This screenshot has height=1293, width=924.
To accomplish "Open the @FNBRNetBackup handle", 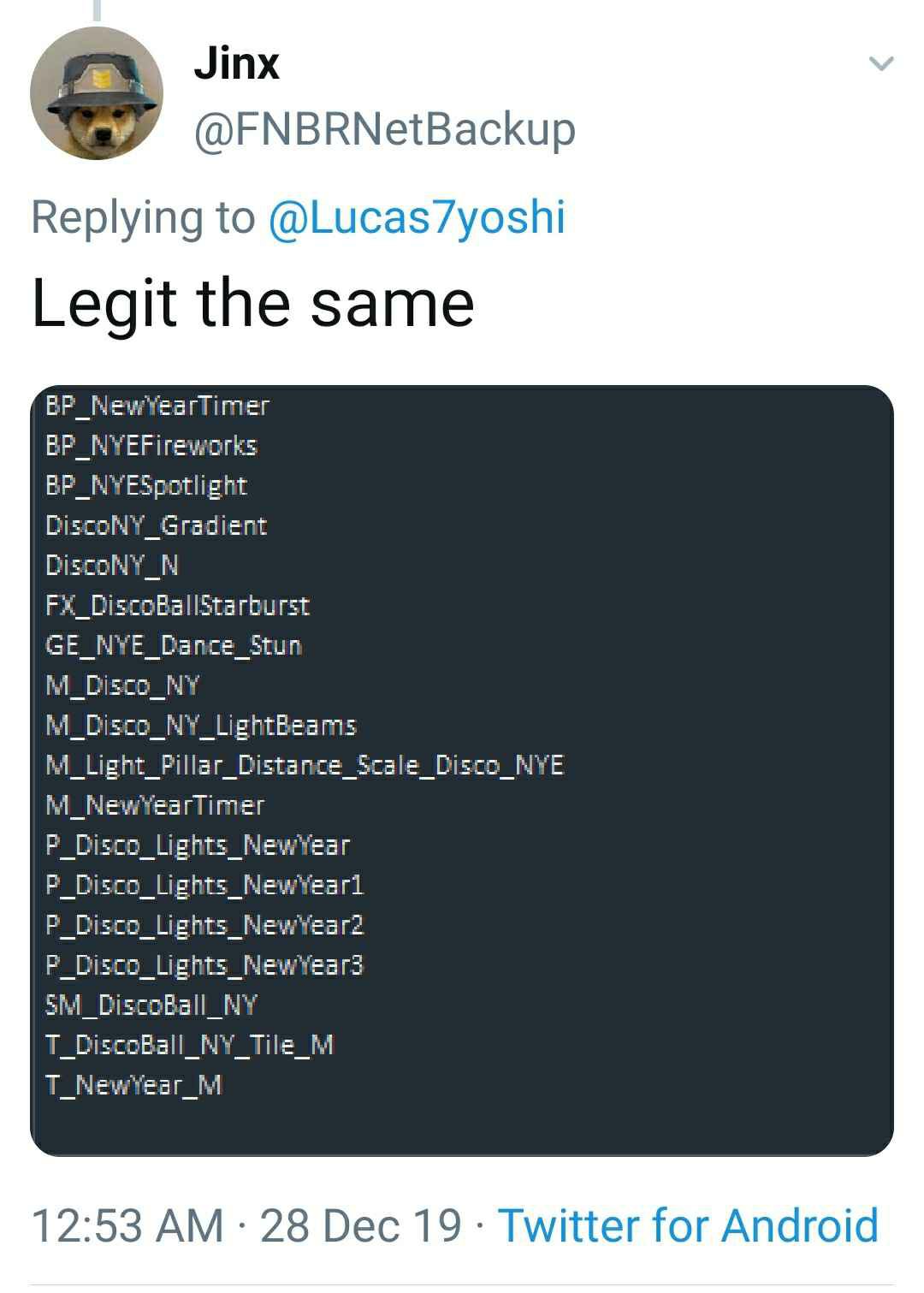I will click(385, 130).
